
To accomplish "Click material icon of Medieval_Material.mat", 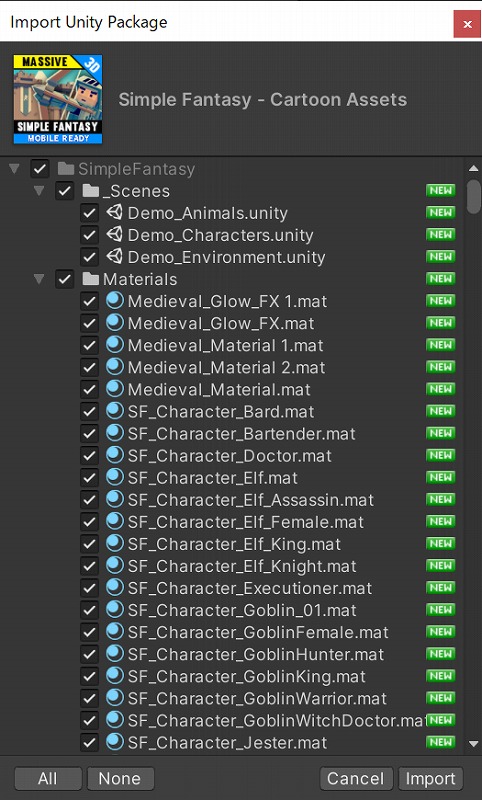I will [115, 389].
